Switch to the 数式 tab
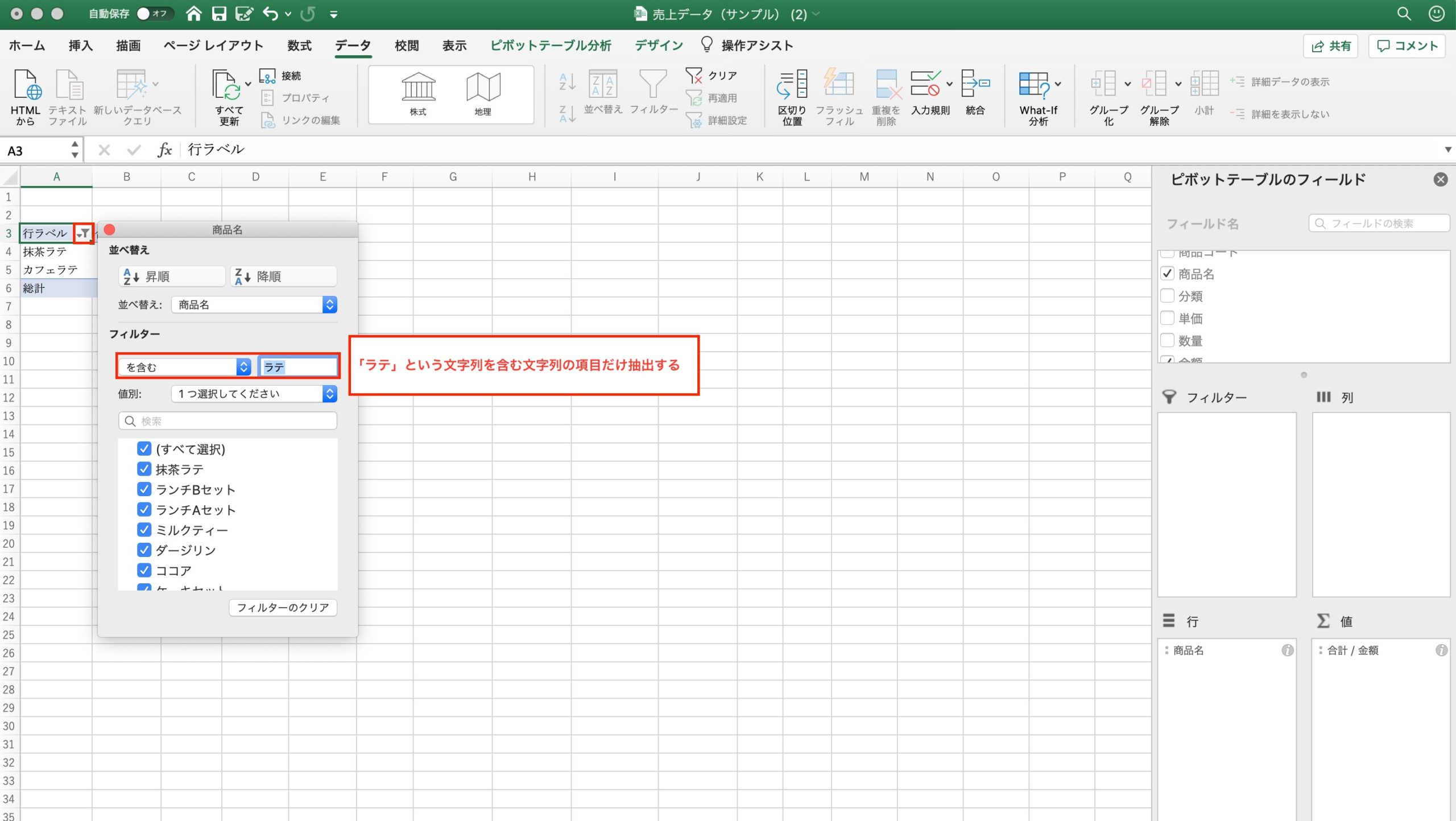Image resolution: width=1456 pixels, height=821 pixels. point(299,46)
